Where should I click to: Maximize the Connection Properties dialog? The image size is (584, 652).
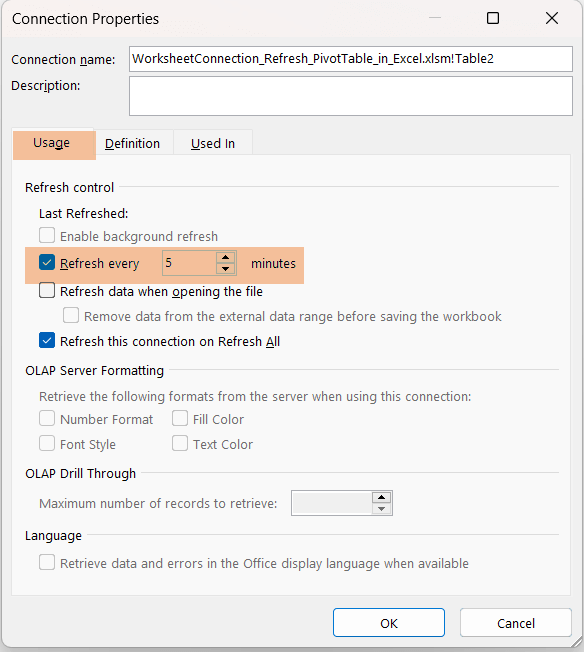[493, 18]
